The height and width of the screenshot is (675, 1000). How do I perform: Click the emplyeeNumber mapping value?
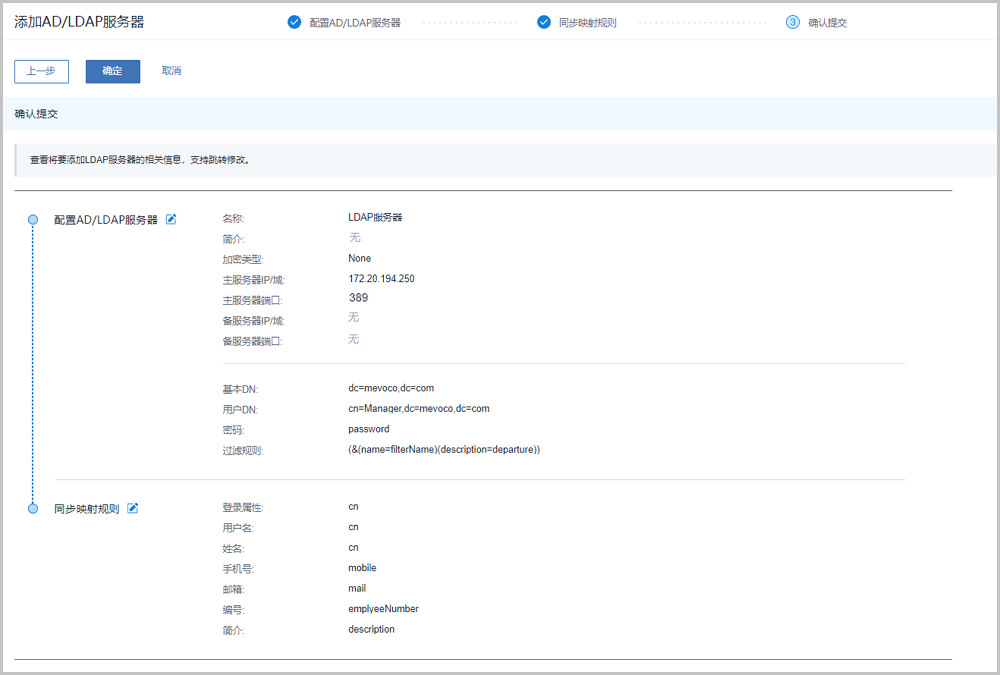[x=383, y=609]
